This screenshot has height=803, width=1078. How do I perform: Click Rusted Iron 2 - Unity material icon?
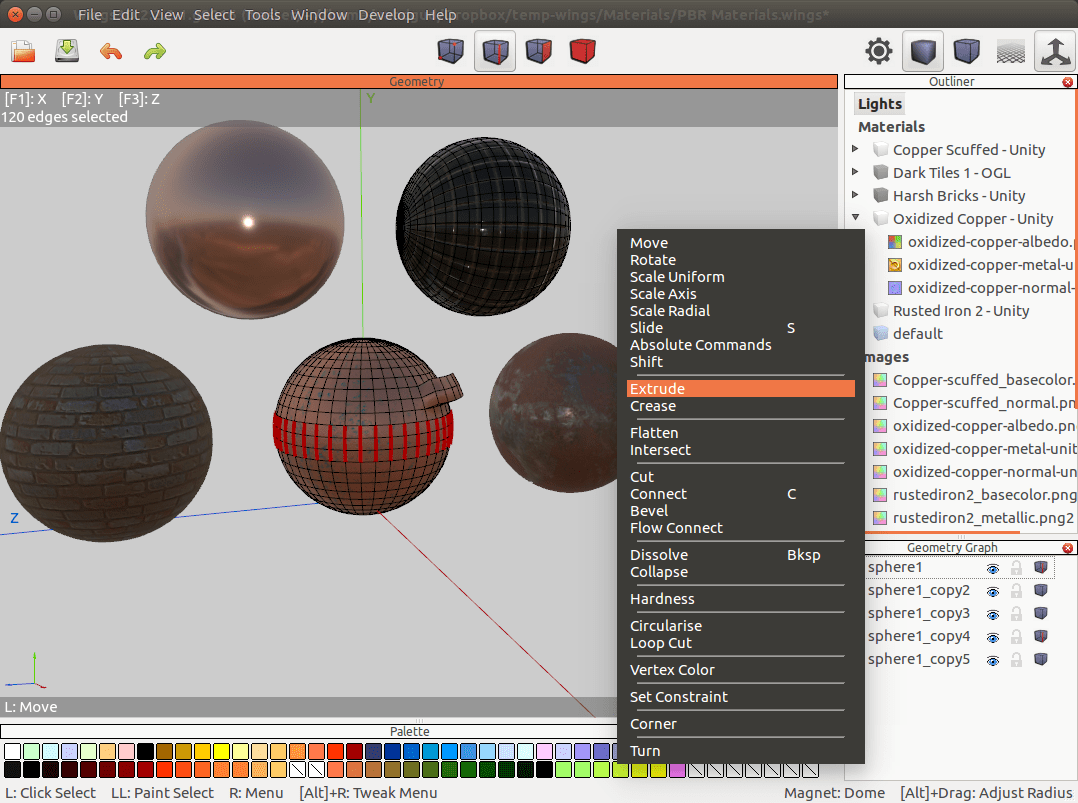click(880, 311)
